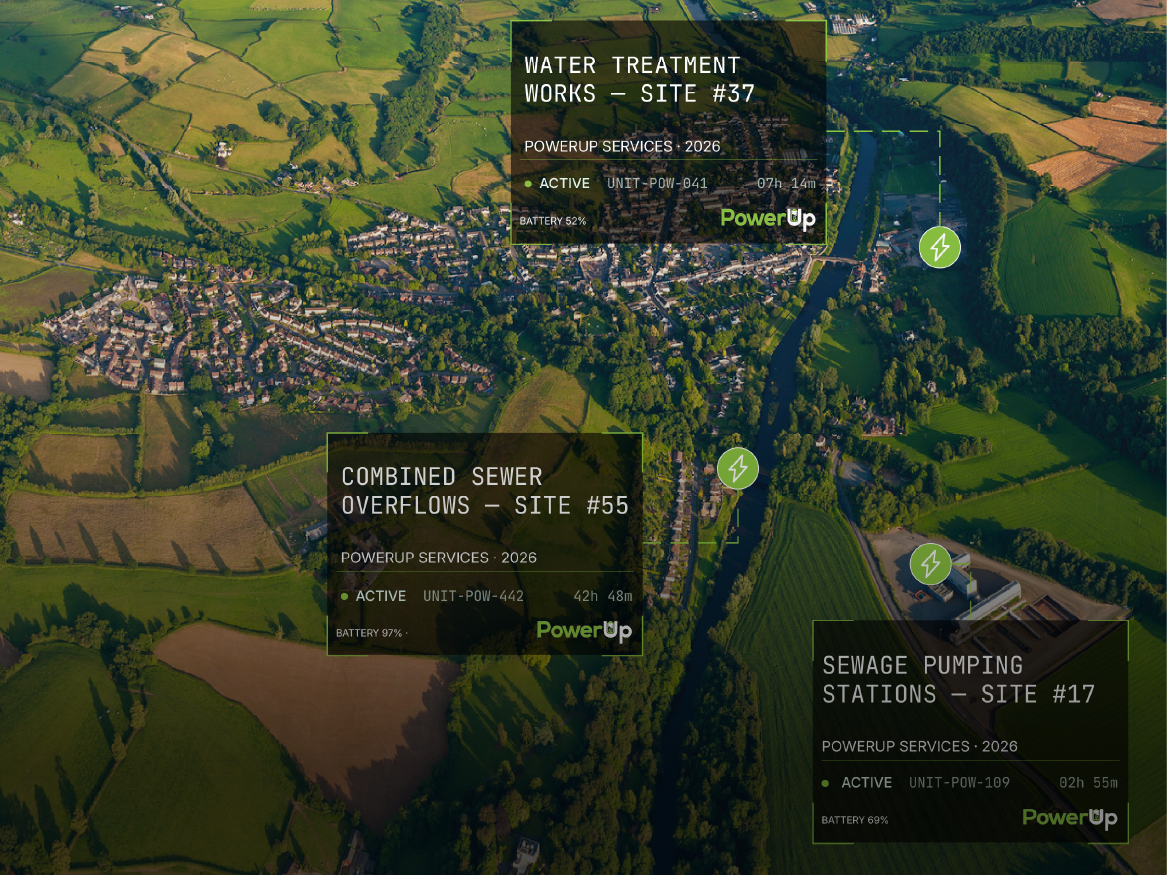
Task: Click the 07h 14m runtime readout
Action: pos(787,184)
